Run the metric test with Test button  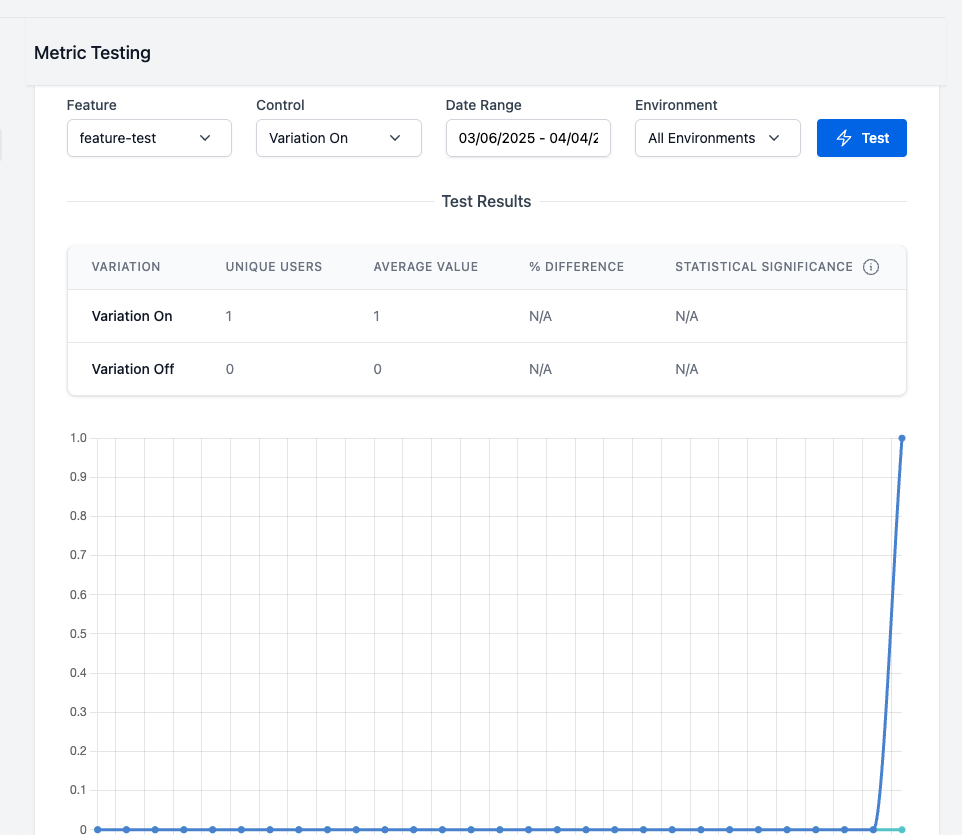click(x=861, y=138)
